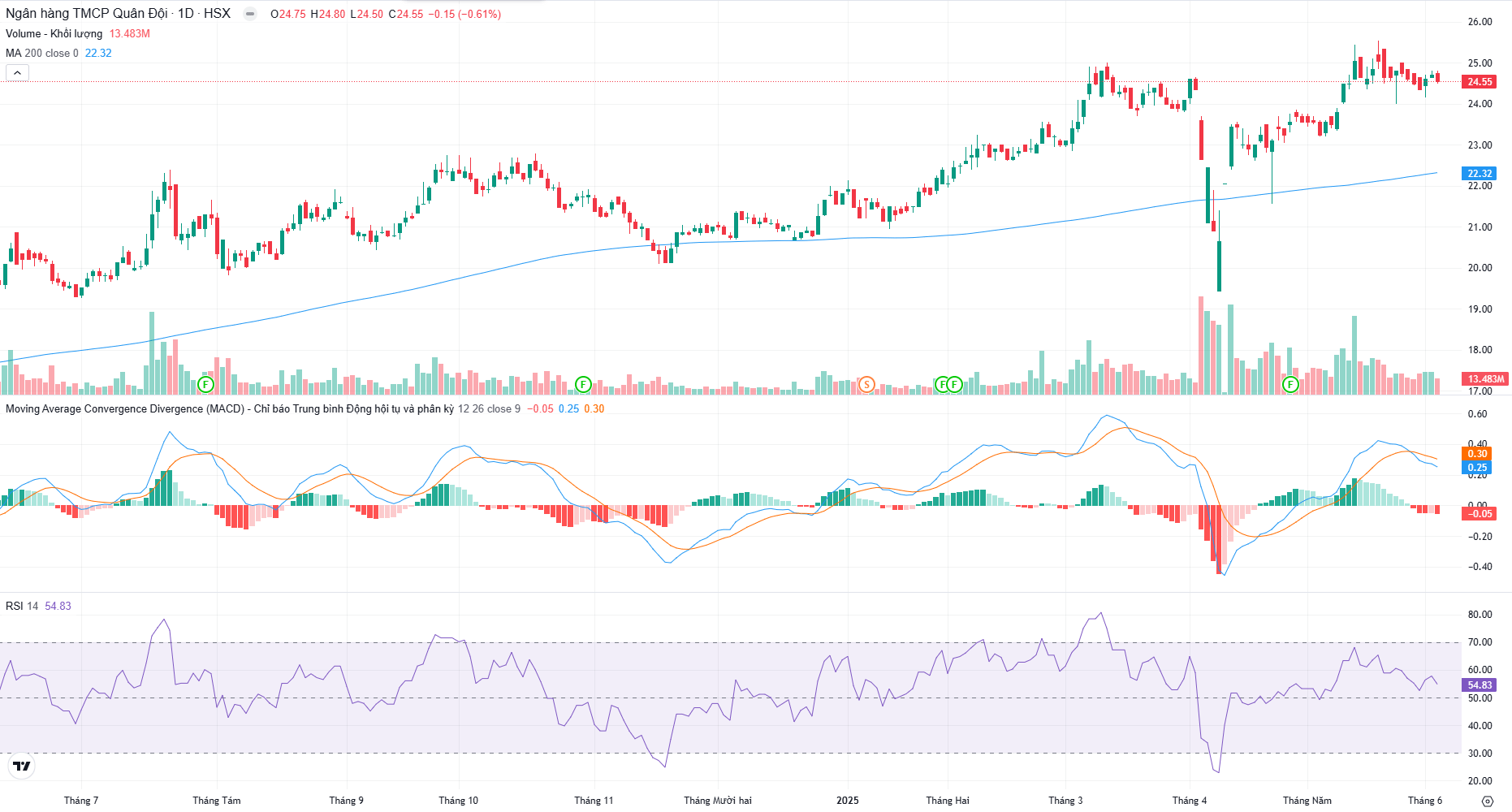Click the gray market status icon beside HSX
This screenshot has height=812, width=1512.
pyautogui.click(x=250, y=14)
